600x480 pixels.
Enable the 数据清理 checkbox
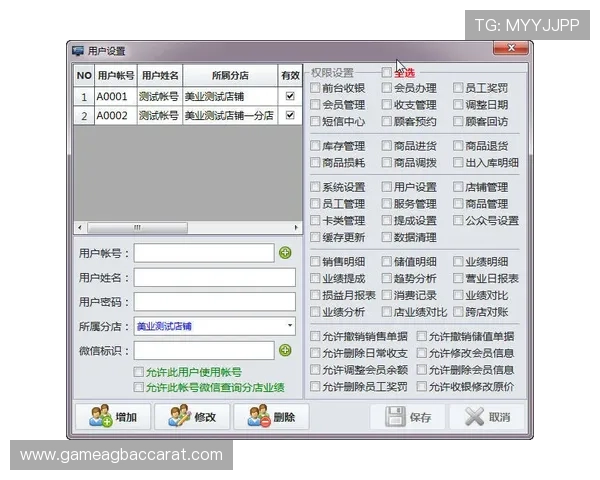pos(386,237)
